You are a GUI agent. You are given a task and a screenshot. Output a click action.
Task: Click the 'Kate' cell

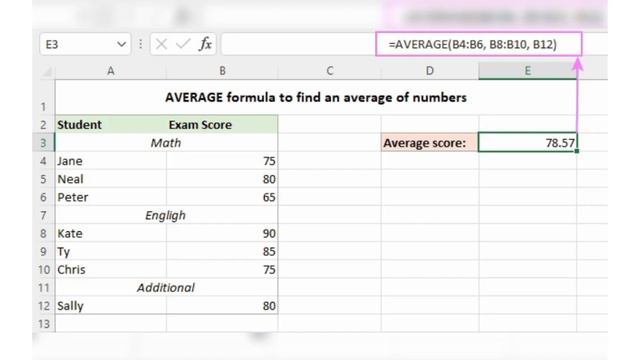coord(111,233)
